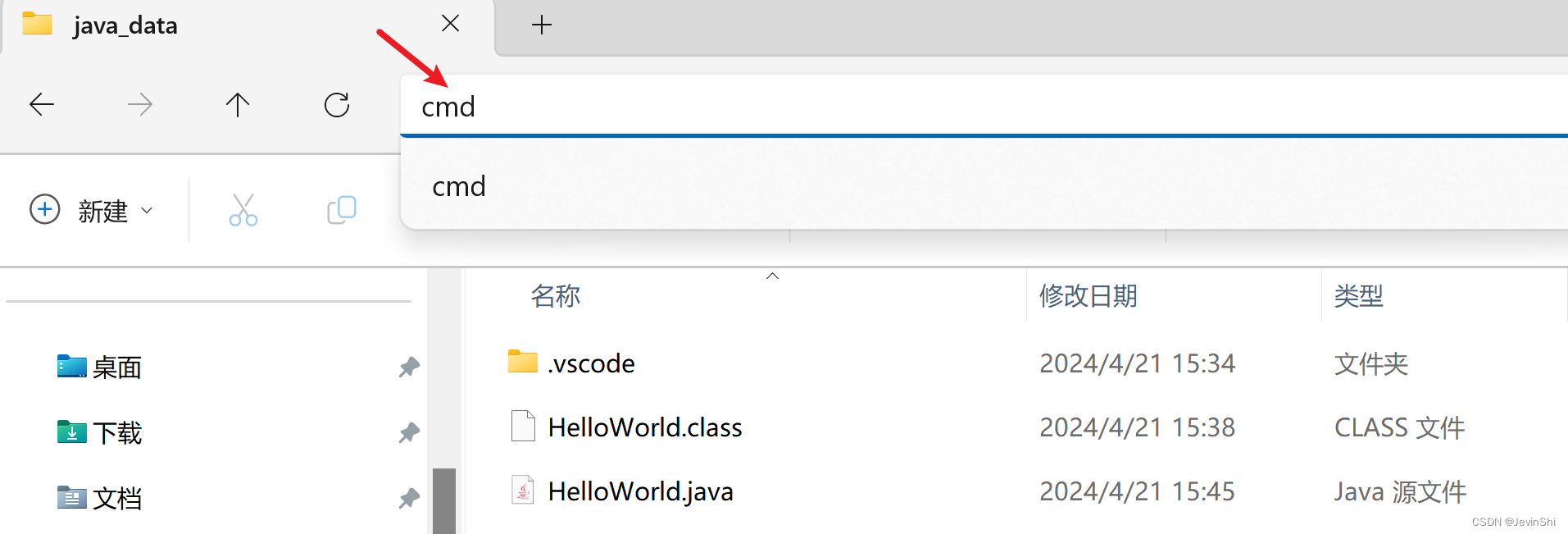The height and width of the screenshot is (534, 1568).
Task: Unpin 桌面 using its pin icon
Action: point(409,367)
